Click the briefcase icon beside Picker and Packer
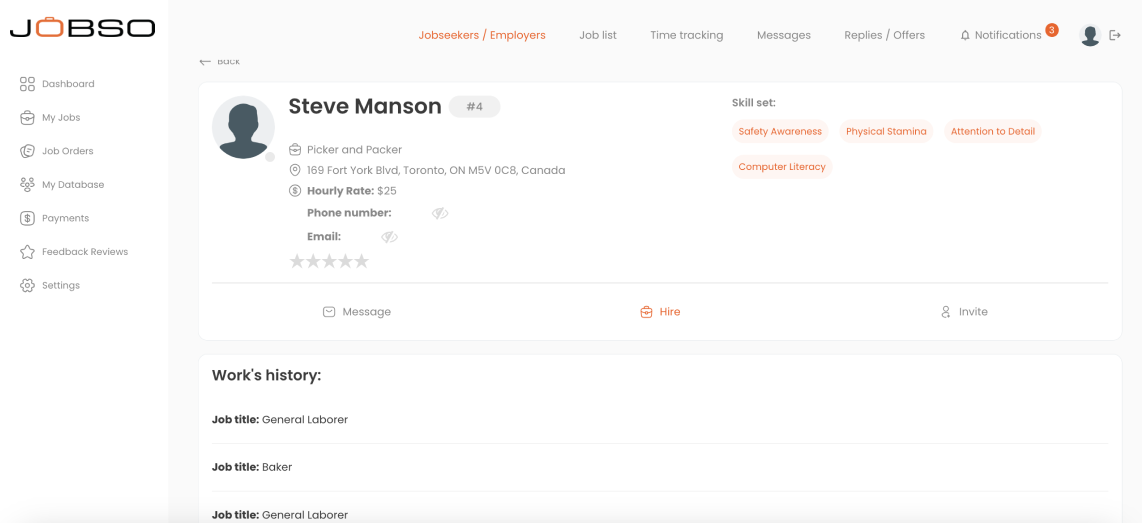The width and height of the screenshot is (1142, 523). tap(295, 149)
